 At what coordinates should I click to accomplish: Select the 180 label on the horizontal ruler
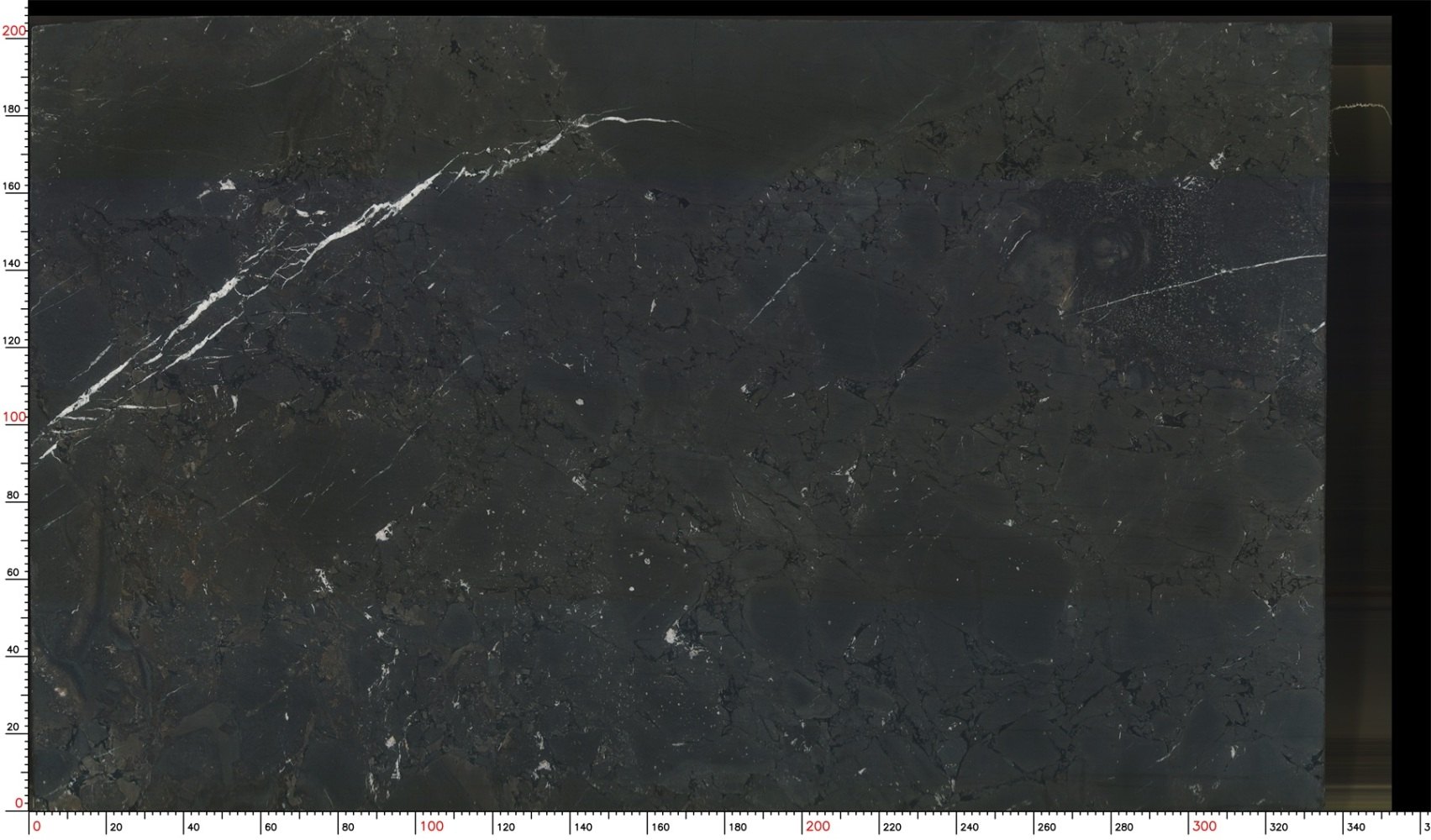coord(738,827)
